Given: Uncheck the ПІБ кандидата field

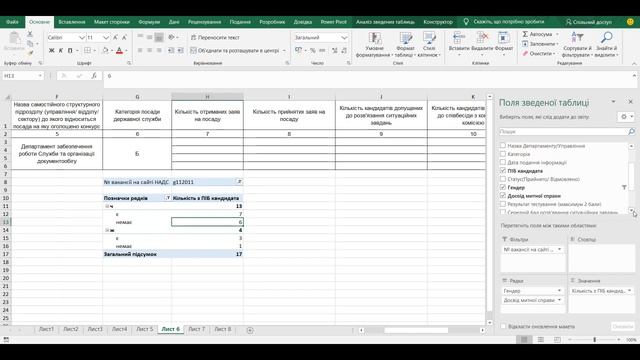Looking at the screenshot, I should point(503,171).
